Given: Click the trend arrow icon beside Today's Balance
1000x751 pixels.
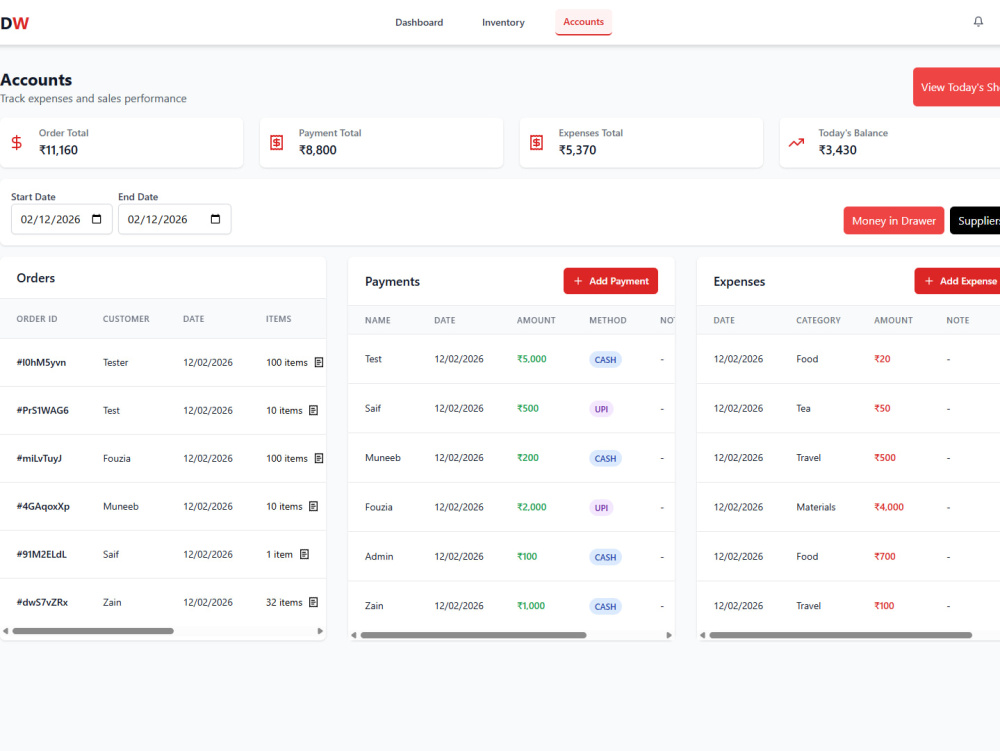Looking at the screenshot, I should [796, 142].
